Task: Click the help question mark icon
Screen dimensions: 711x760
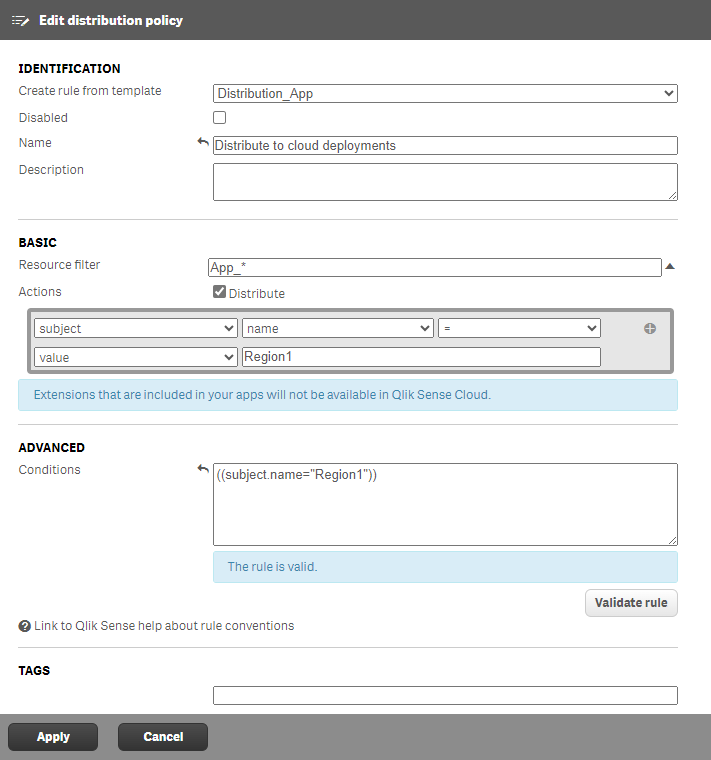Action: [25, 626]
